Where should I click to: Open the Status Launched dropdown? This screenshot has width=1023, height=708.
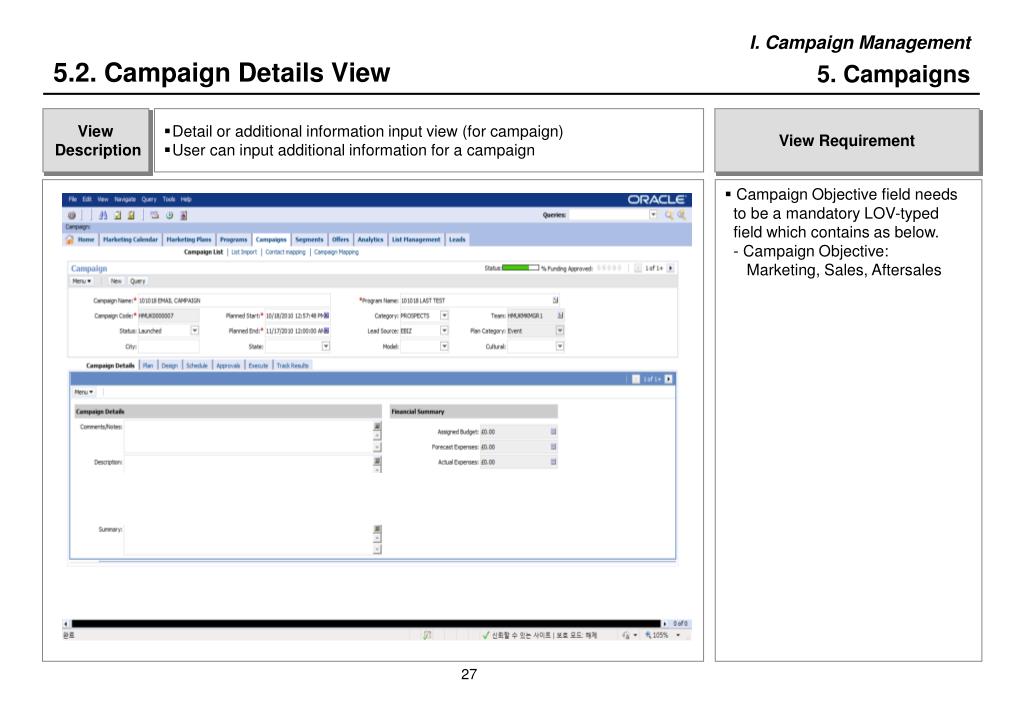point(194,331)
